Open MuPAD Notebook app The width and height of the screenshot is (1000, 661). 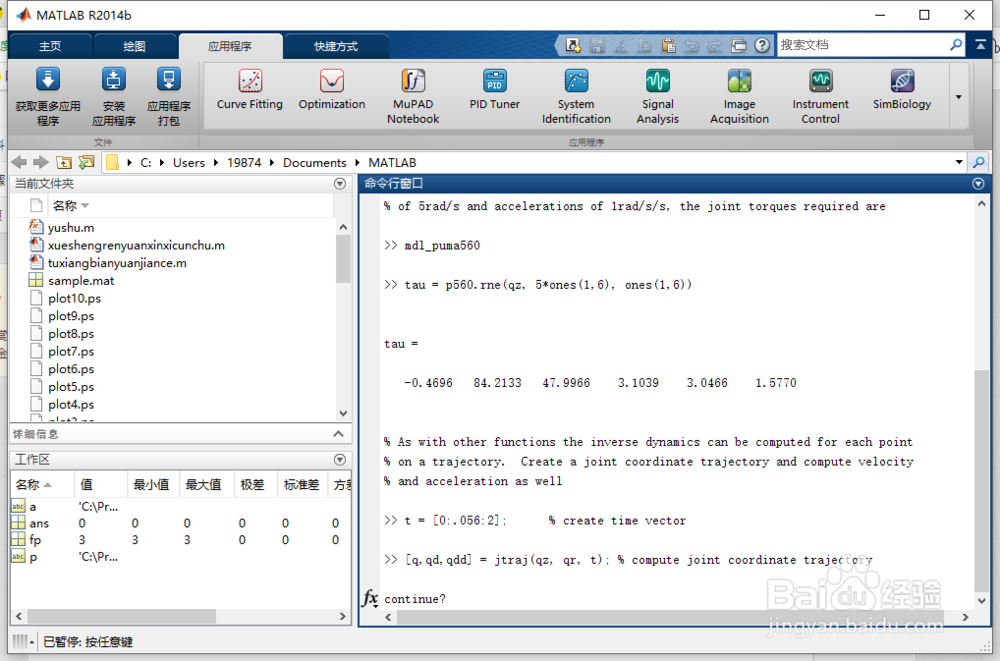tap(413, 96)
